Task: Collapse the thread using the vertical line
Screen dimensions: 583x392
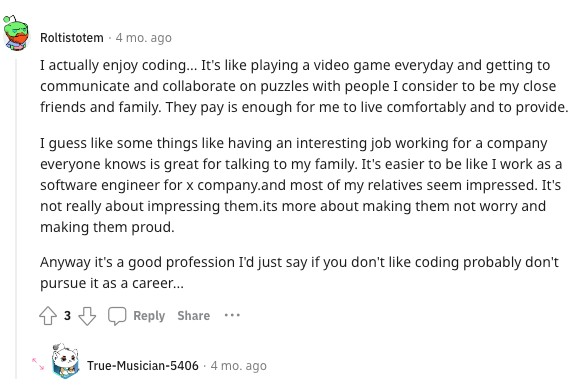Action: (x=16, y=218)
